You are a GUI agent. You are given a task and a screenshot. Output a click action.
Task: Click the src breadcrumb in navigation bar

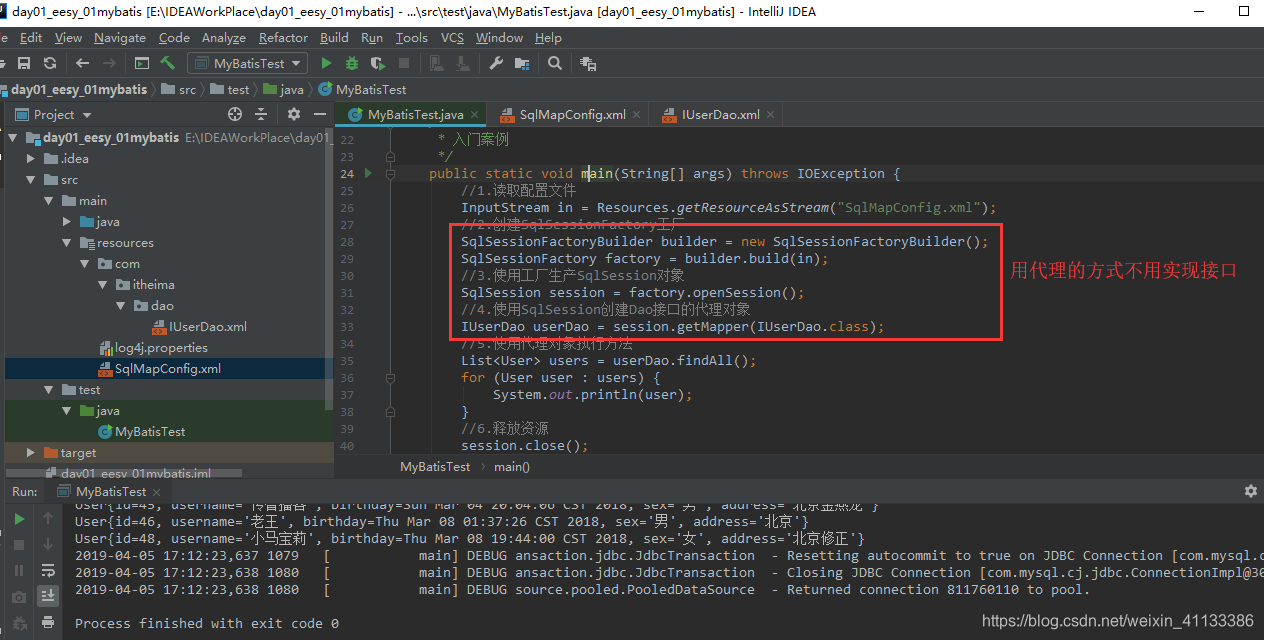pyautogui.click(x=178, y=89)
